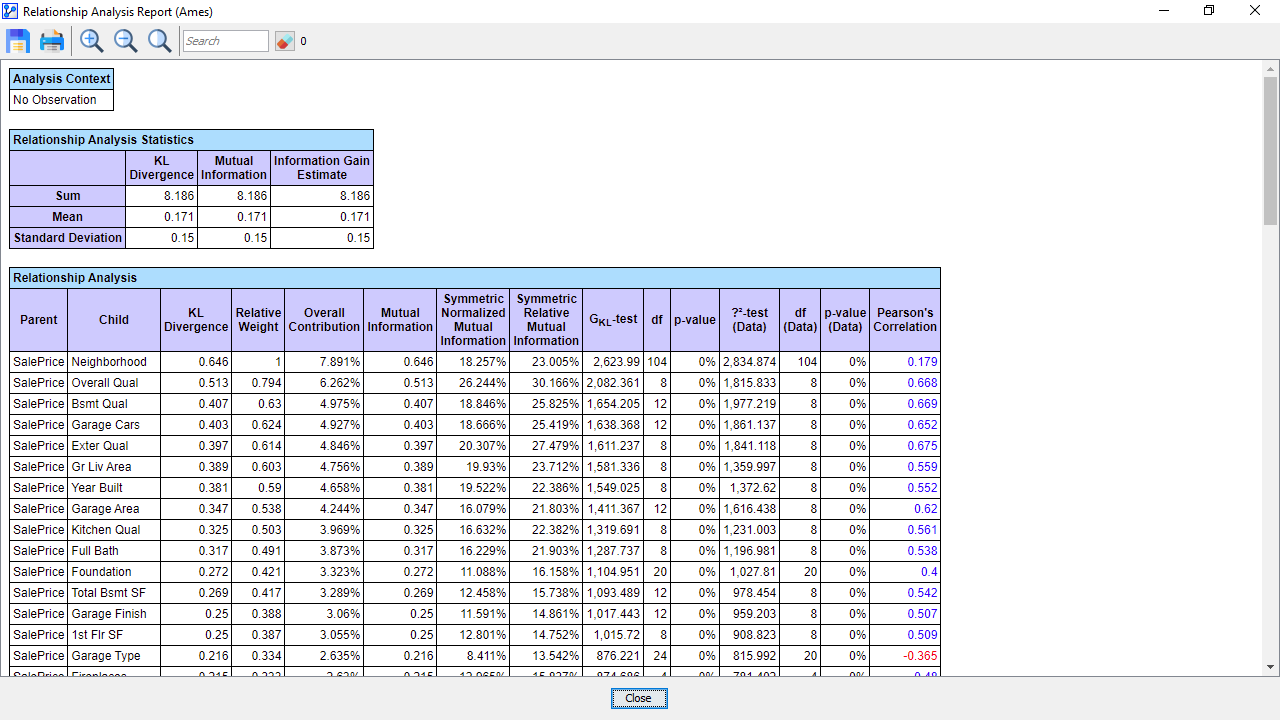Select the 'Standard Deviation' row label
This screenshot has width=1280, height=720.
[68, 238]
